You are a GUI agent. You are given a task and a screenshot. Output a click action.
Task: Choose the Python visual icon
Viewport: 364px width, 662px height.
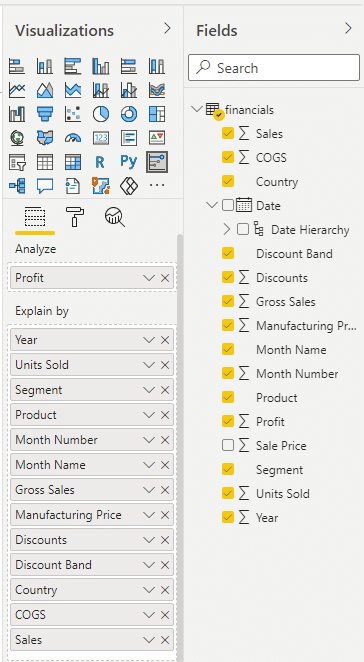click(129, 162)
